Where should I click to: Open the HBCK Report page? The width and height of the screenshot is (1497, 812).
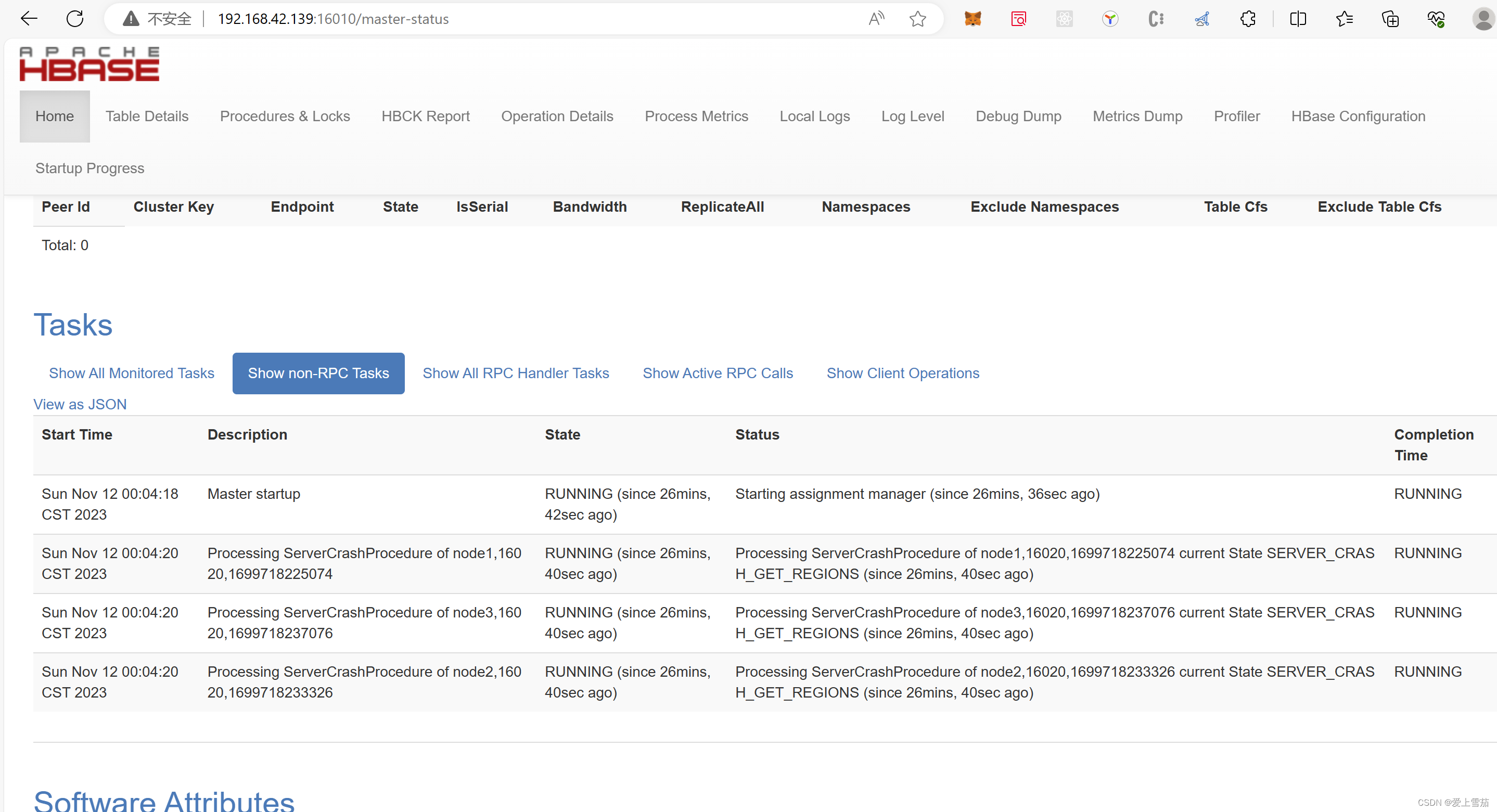[x=426, y=116]
